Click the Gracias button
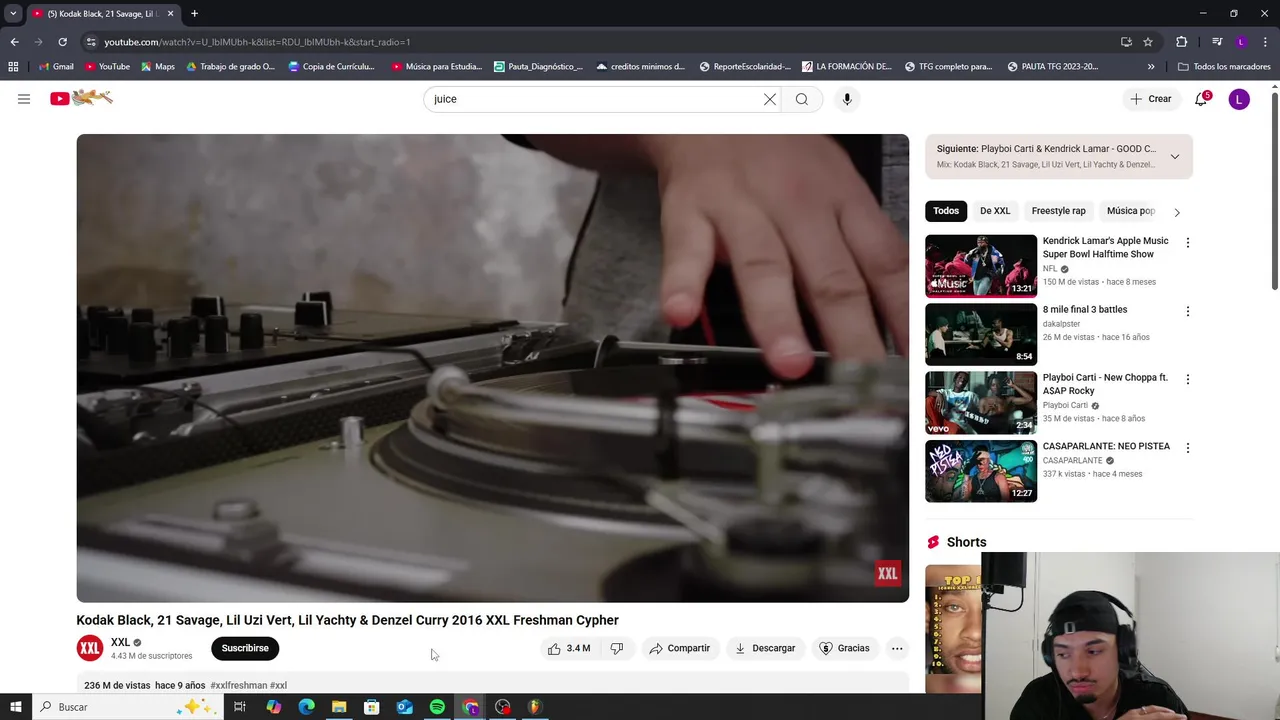Image resolution: width=1280 pixels, height=720 pixels. tap(844, 648)
